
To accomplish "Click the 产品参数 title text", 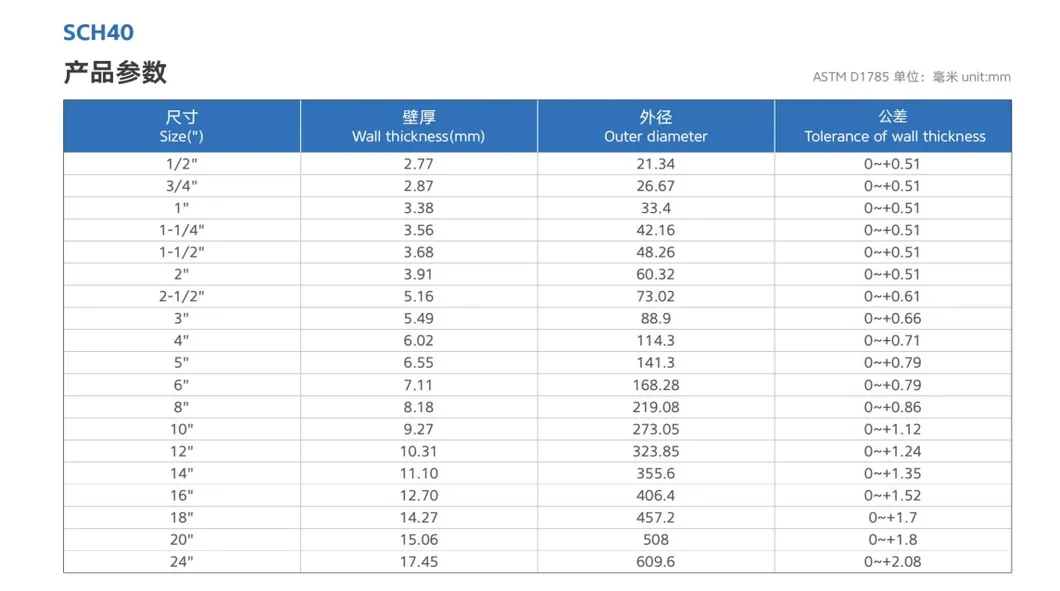I will click(115, 73).
